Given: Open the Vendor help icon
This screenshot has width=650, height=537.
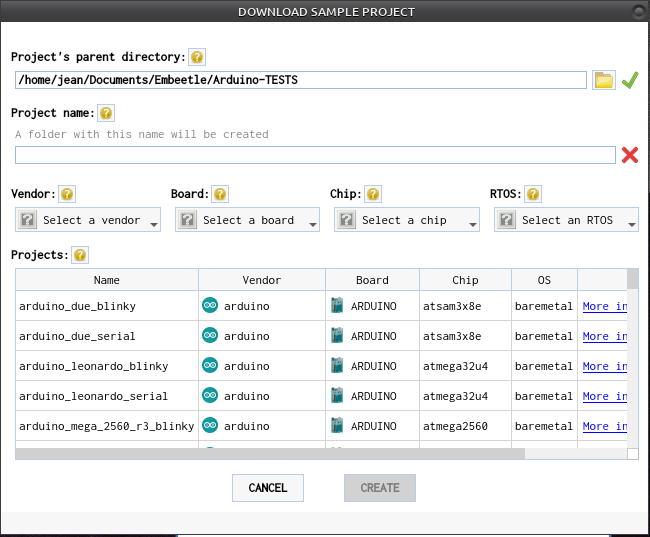Looking at the screenshot, I should 67,194.
